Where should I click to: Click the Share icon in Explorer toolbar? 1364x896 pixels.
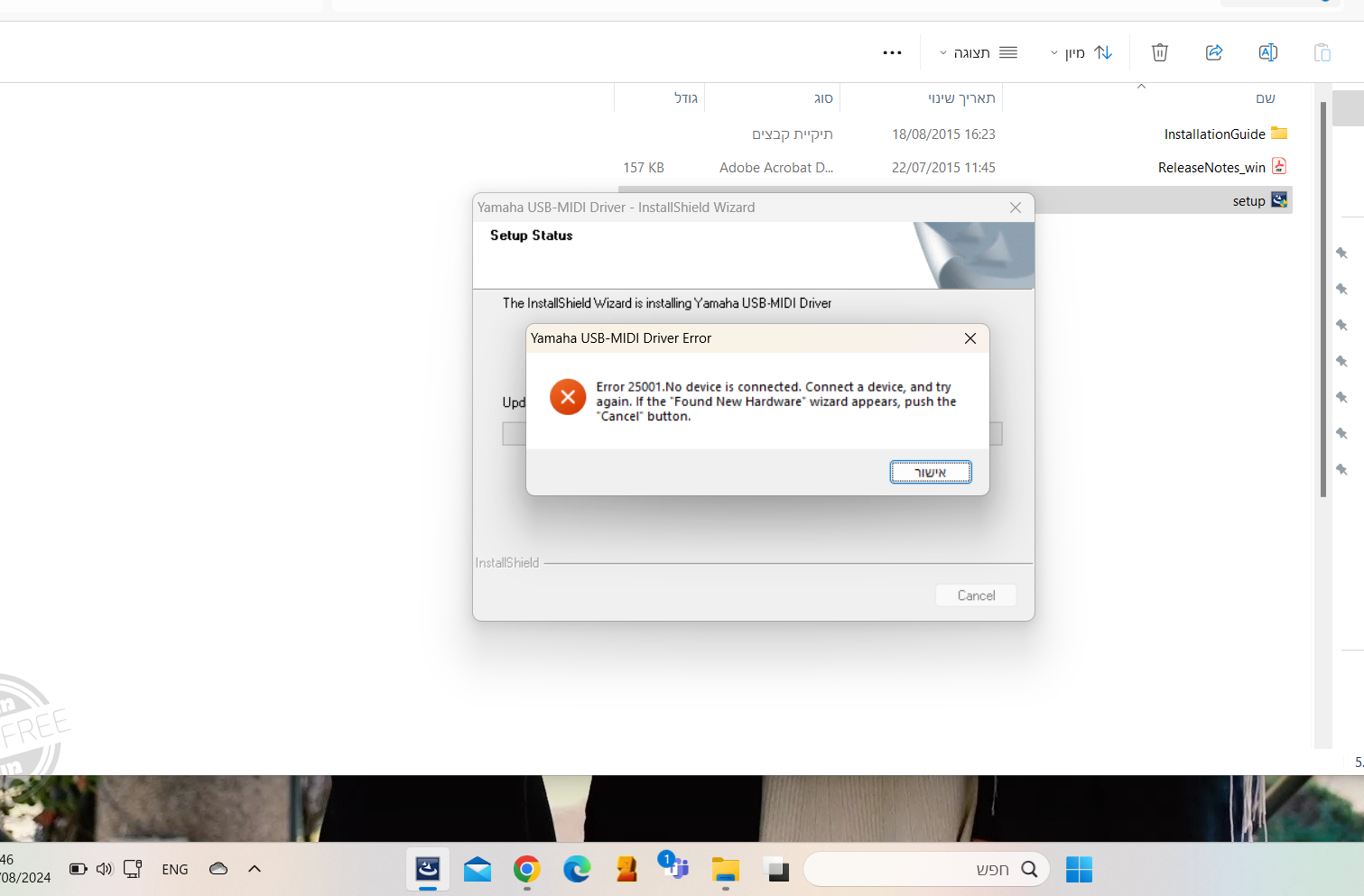coord(1214,53)
